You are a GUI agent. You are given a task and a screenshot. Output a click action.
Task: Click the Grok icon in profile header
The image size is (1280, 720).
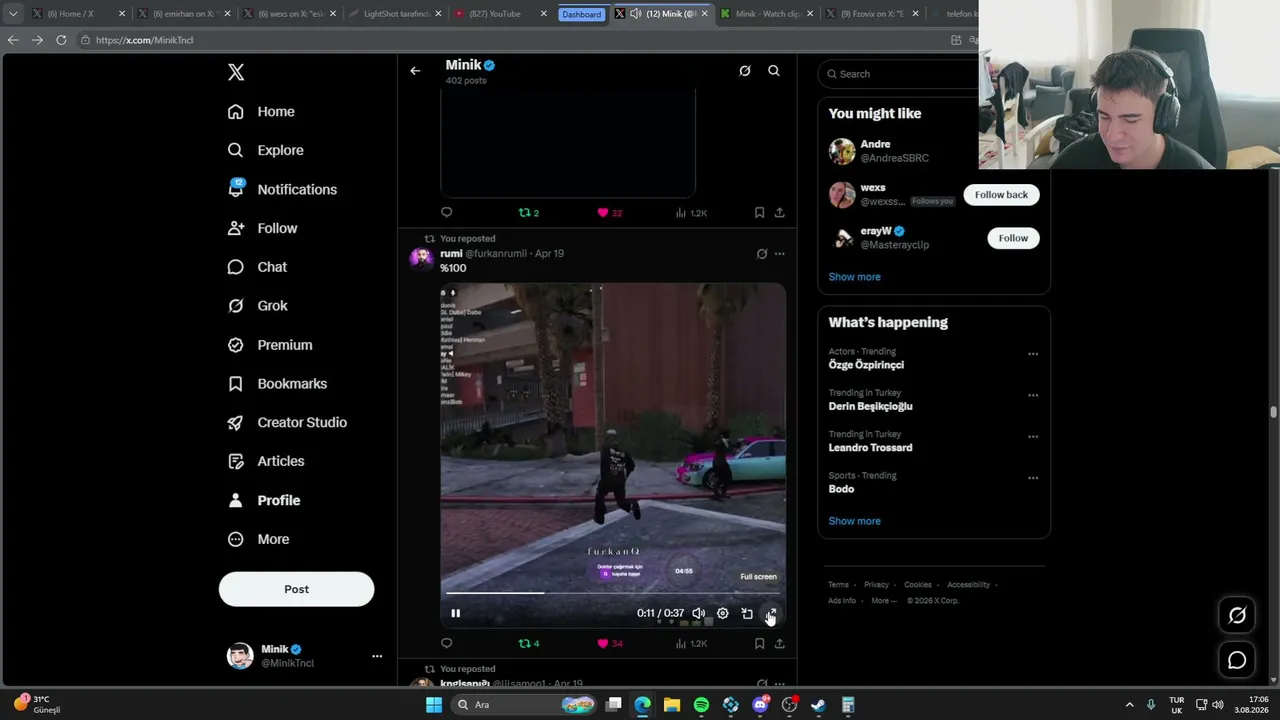point(745,71)
